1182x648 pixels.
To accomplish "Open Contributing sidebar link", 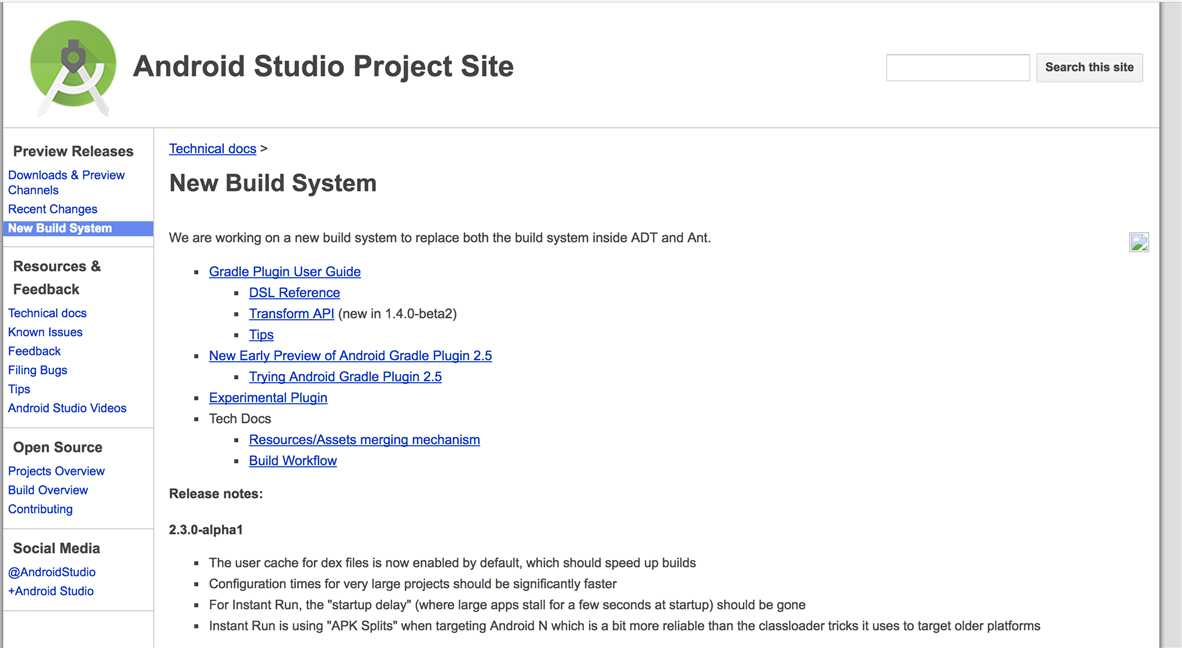I will tap(41, 509).
